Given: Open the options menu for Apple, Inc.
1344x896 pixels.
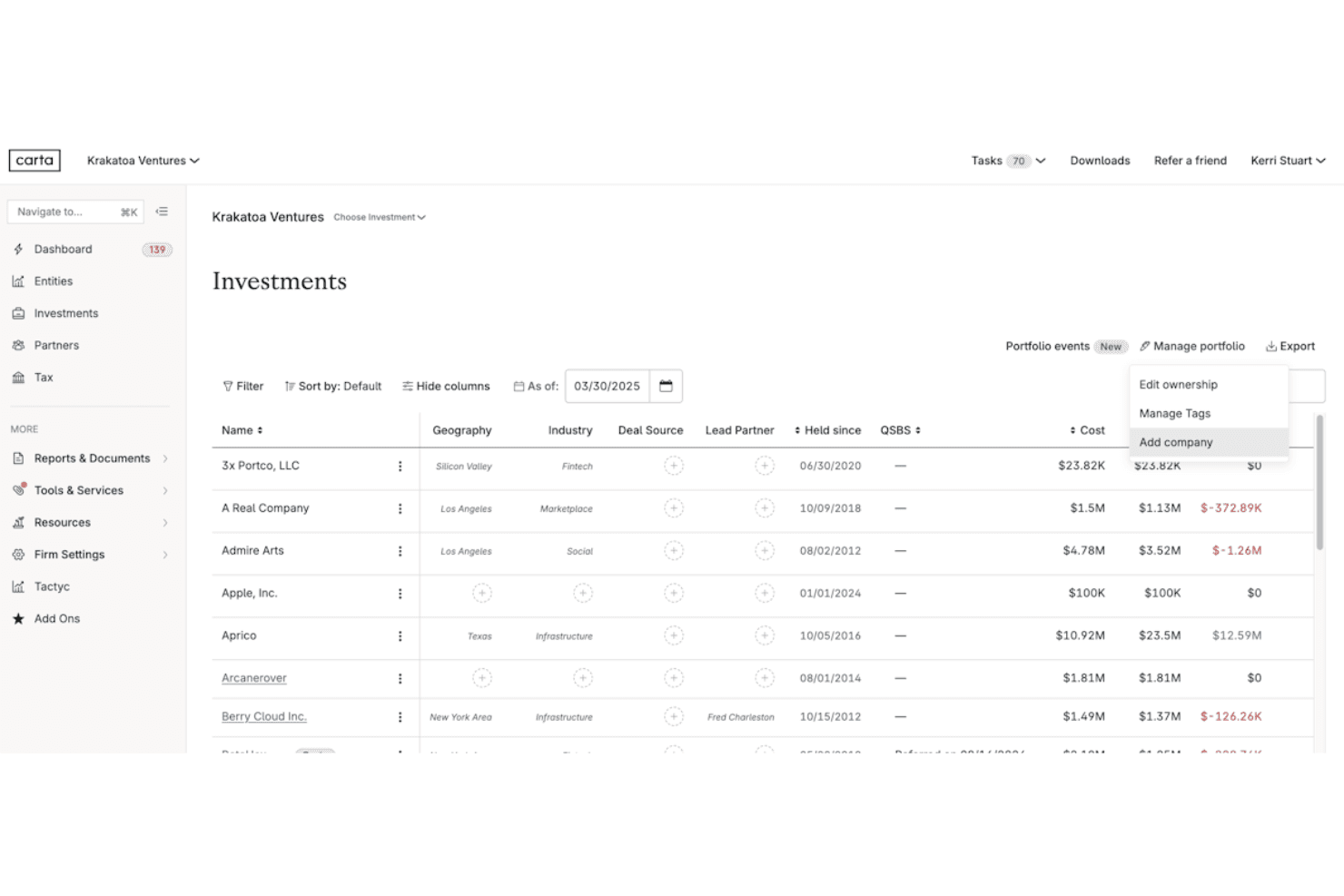Looking at the screenshot, I should tap(400, 594).
